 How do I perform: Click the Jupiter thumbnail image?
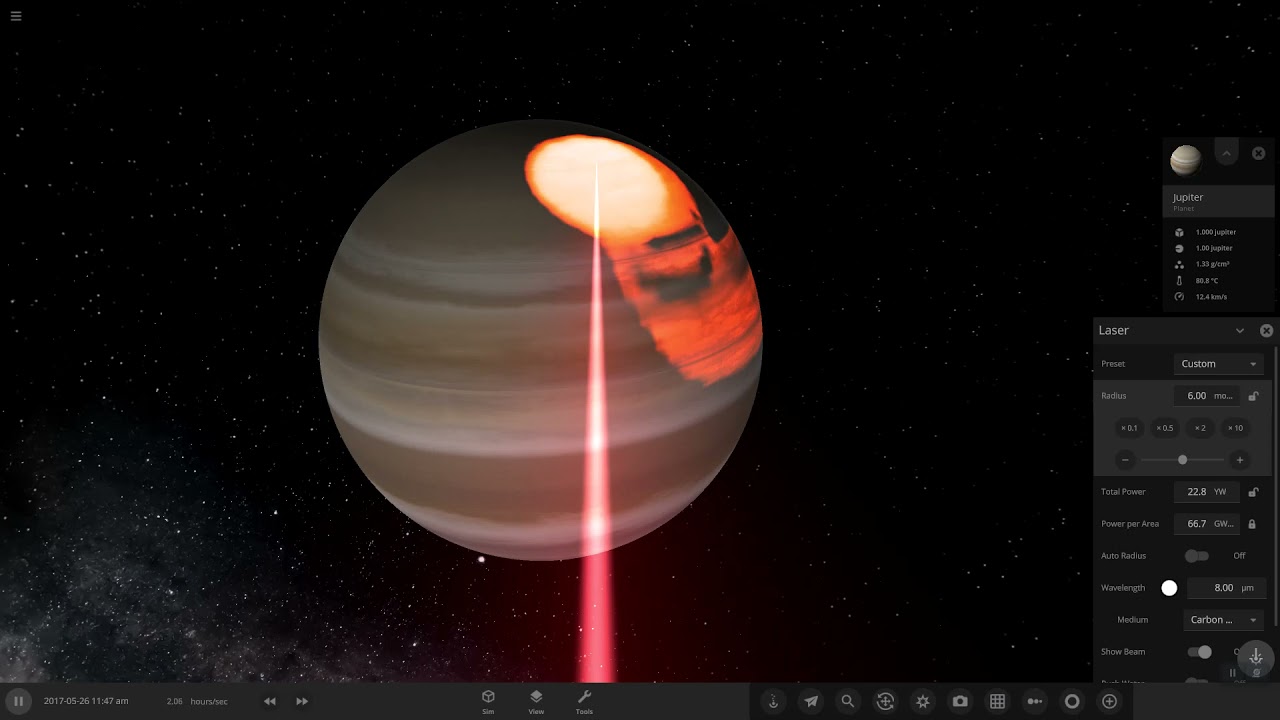(x=1185, y=160)
